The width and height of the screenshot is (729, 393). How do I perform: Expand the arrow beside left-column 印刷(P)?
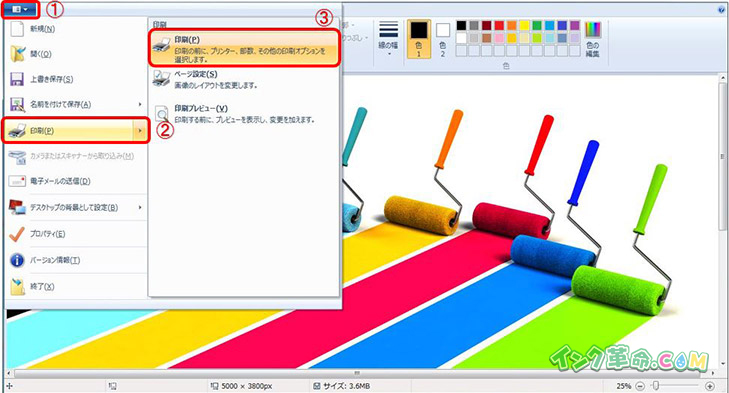140,131
